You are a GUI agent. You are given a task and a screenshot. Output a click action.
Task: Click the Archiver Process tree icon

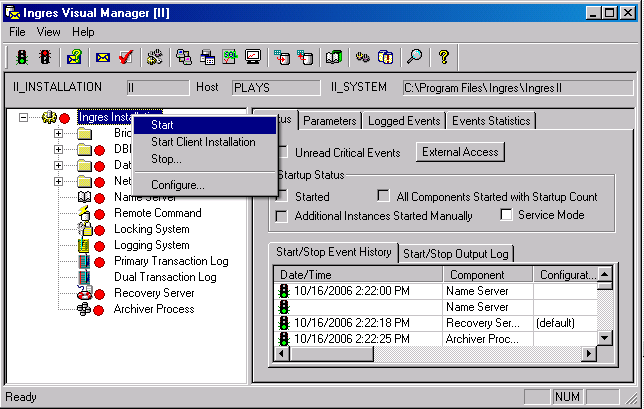[x=84, y=309]
